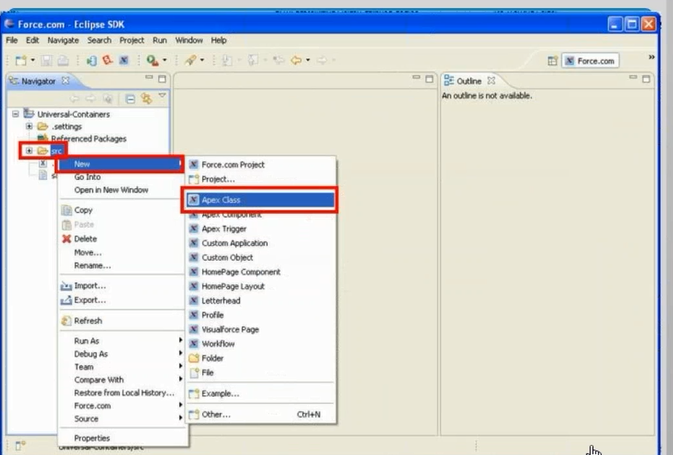Open the Help menu
The width and height of the screenshot is (673, 455).
tap(218, 40)
